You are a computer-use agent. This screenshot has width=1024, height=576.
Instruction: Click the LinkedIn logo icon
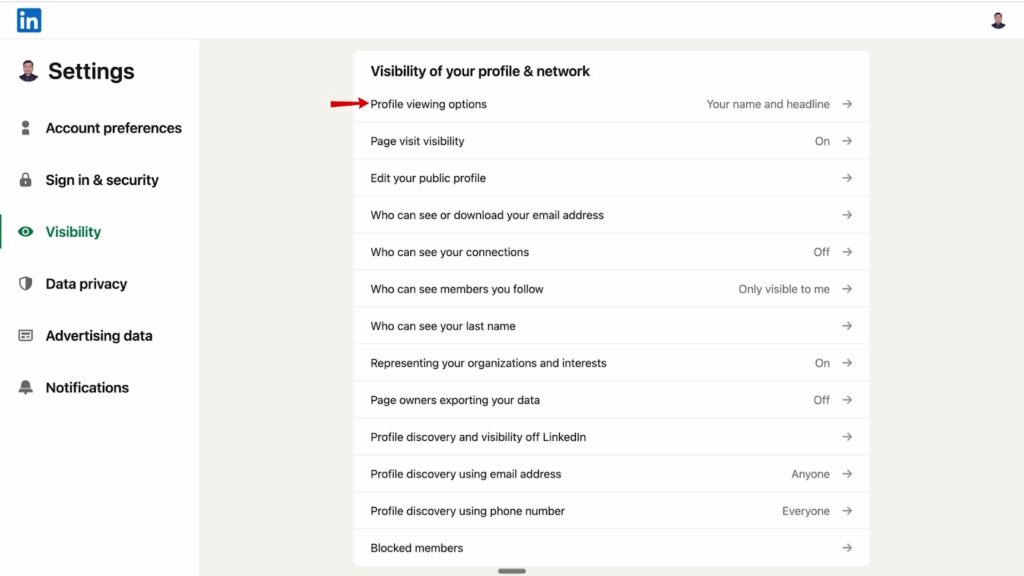pyautogui.click(x=29, y=20)
